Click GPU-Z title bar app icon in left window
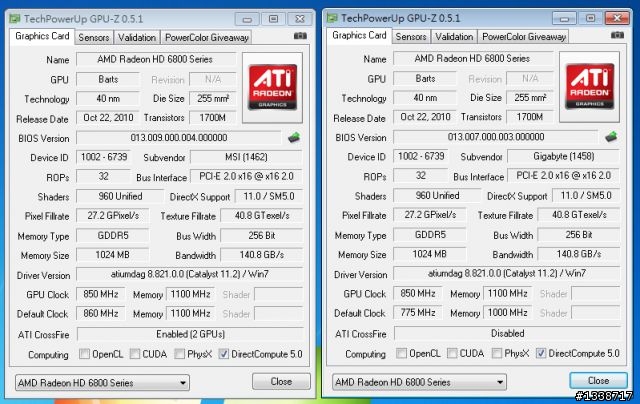The width and height of the screenshot is (640, 404). pyautogui.click(x=15, y=19)
